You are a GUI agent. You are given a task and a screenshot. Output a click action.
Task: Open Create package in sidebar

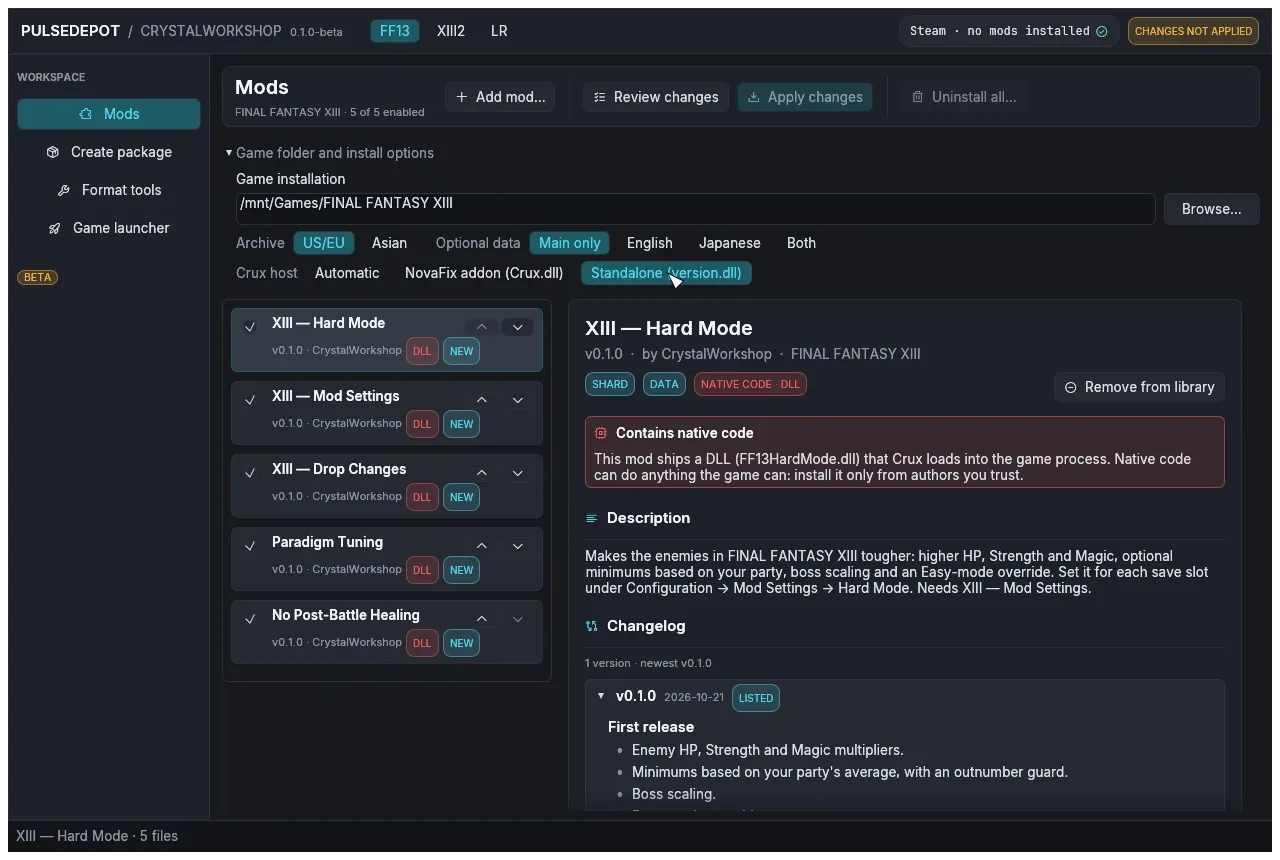109,152
